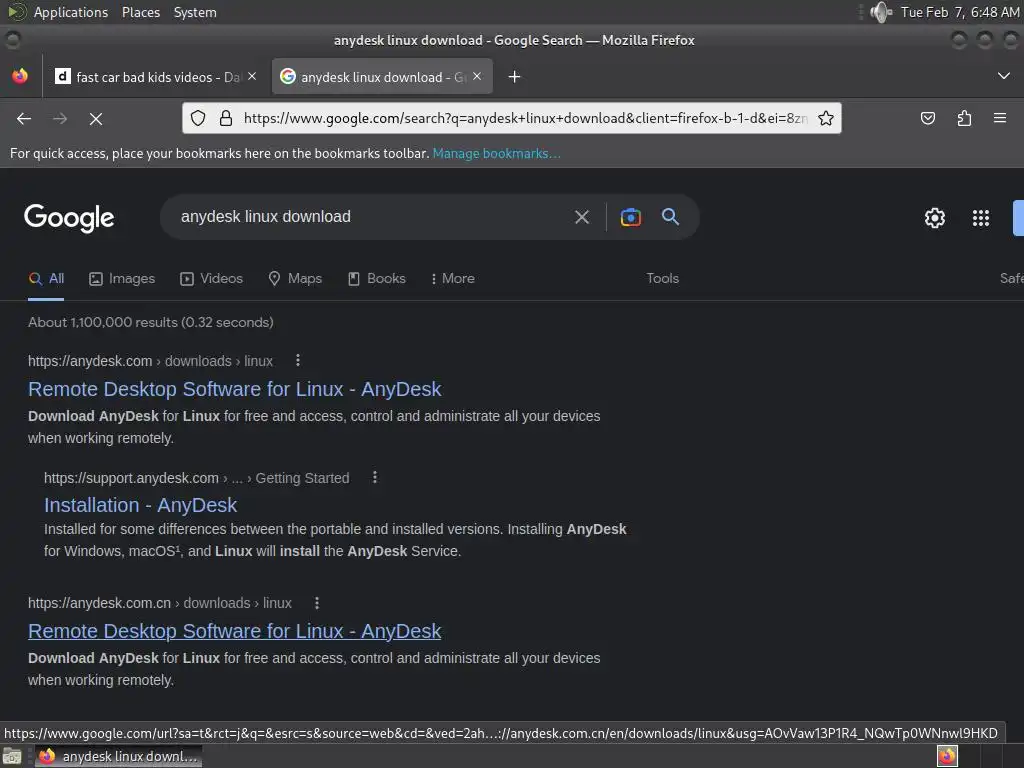Switch to 'fast car bad kids videos' tab
Screen dimensions: 1024x768
tap(155, 76)
